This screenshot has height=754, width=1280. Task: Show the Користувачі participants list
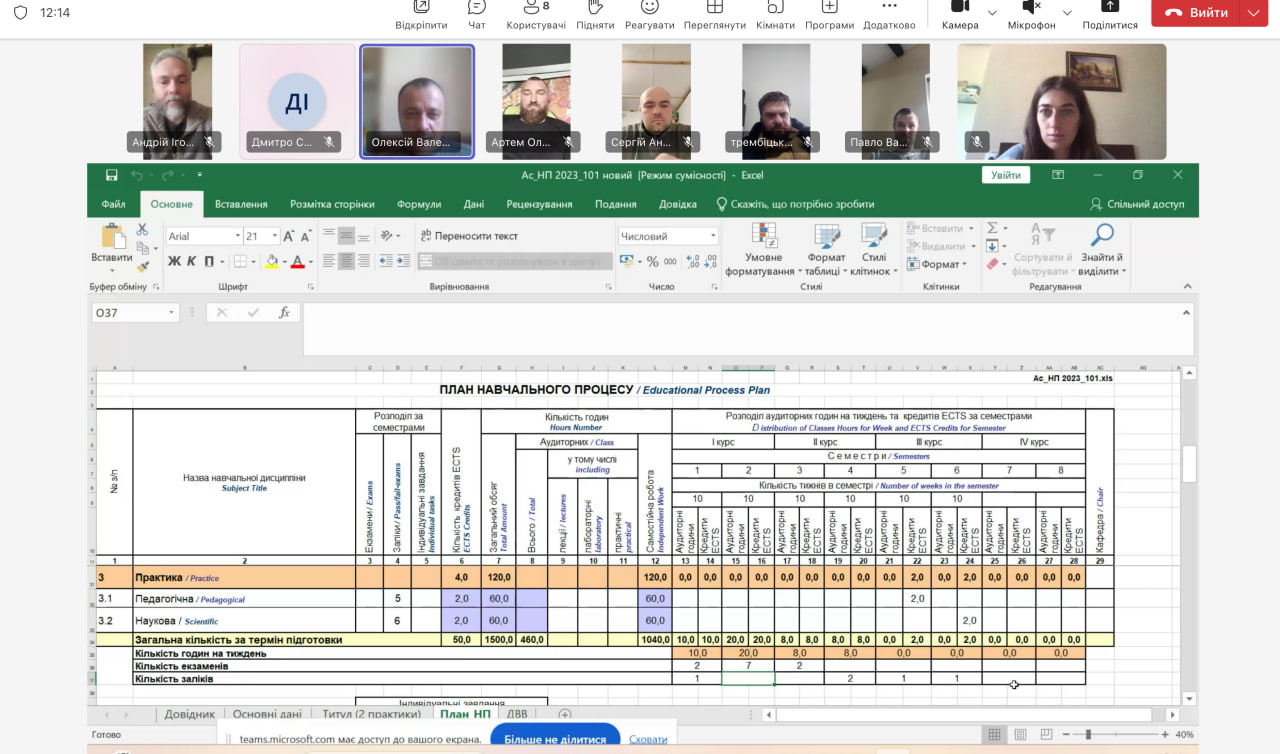(536, 8)
